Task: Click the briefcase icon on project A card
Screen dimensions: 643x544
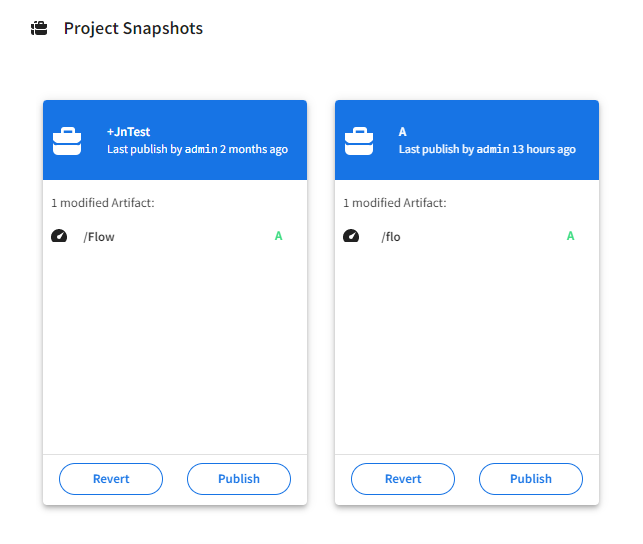Action: [359, 140]
